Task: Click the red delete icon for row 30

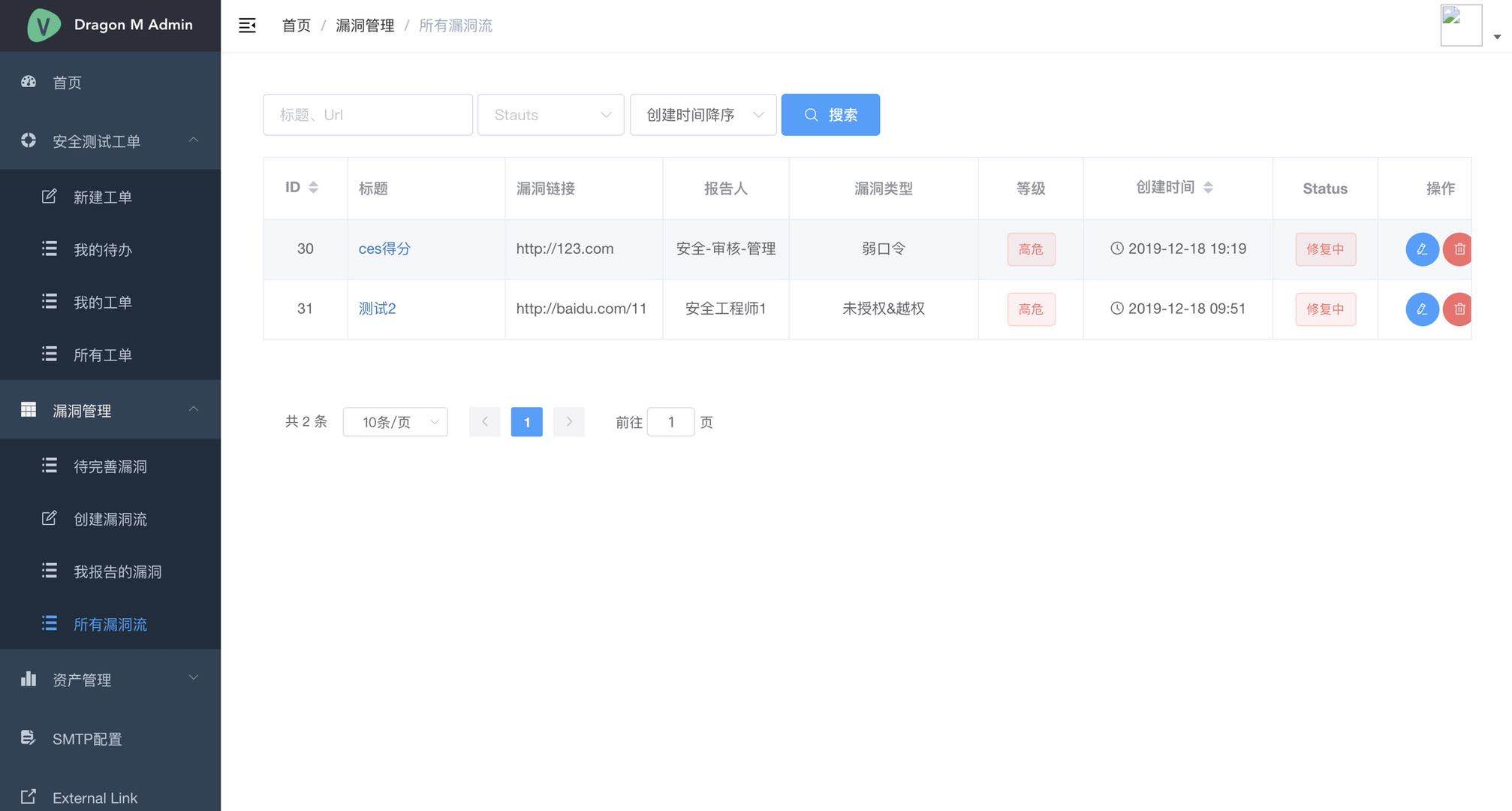Action: pos(1458,249)
